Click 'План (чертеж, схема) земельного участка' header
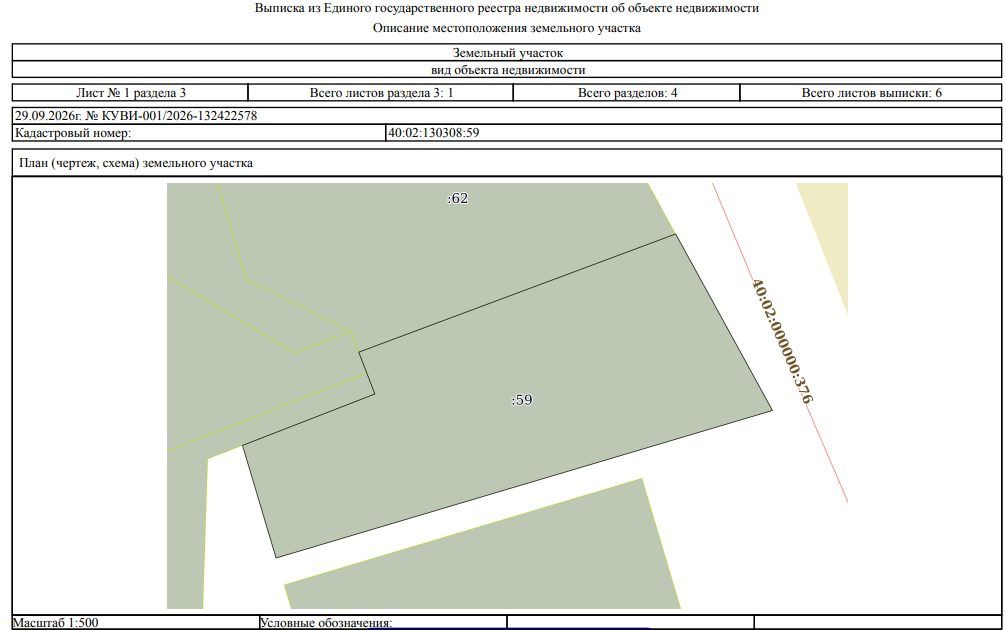Screen dimensions: 1006x630 (136, 163)
